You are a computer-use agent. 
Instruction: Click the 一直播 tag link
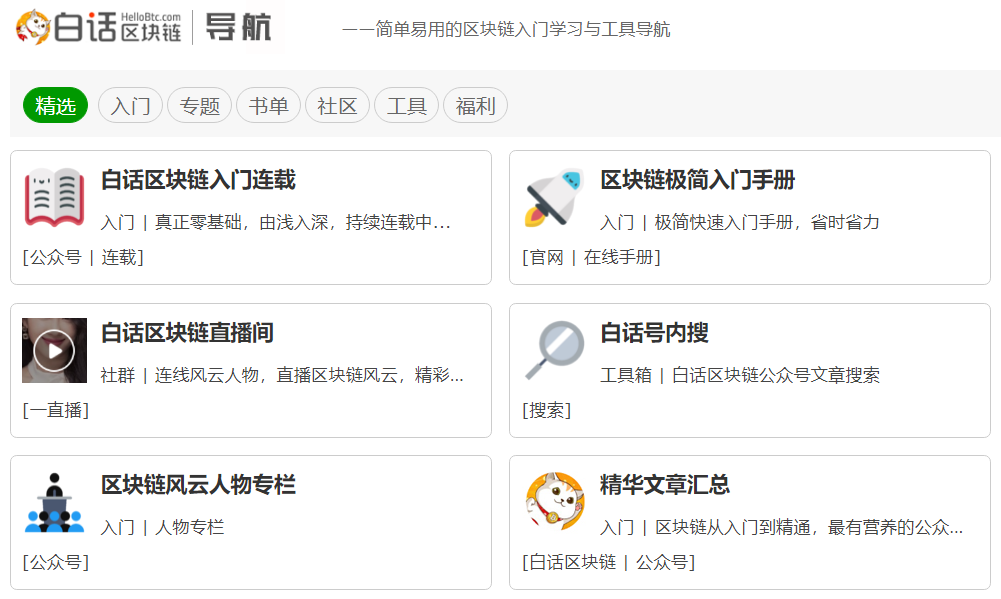pos(56,410)
